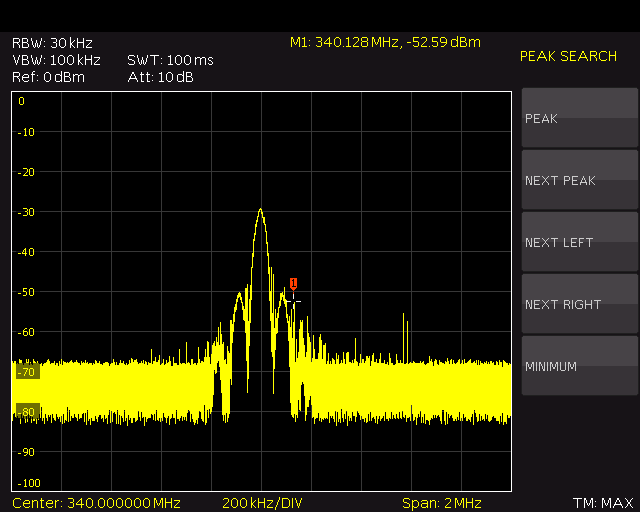Select the Center: 340.000000 MHz readout

click(x=96, y=503)
